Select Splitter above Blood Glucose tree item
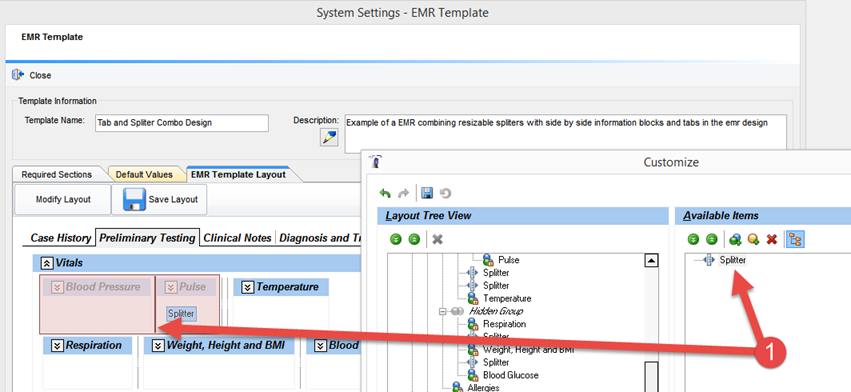This screenshot has width=851, height=392. 496,362
